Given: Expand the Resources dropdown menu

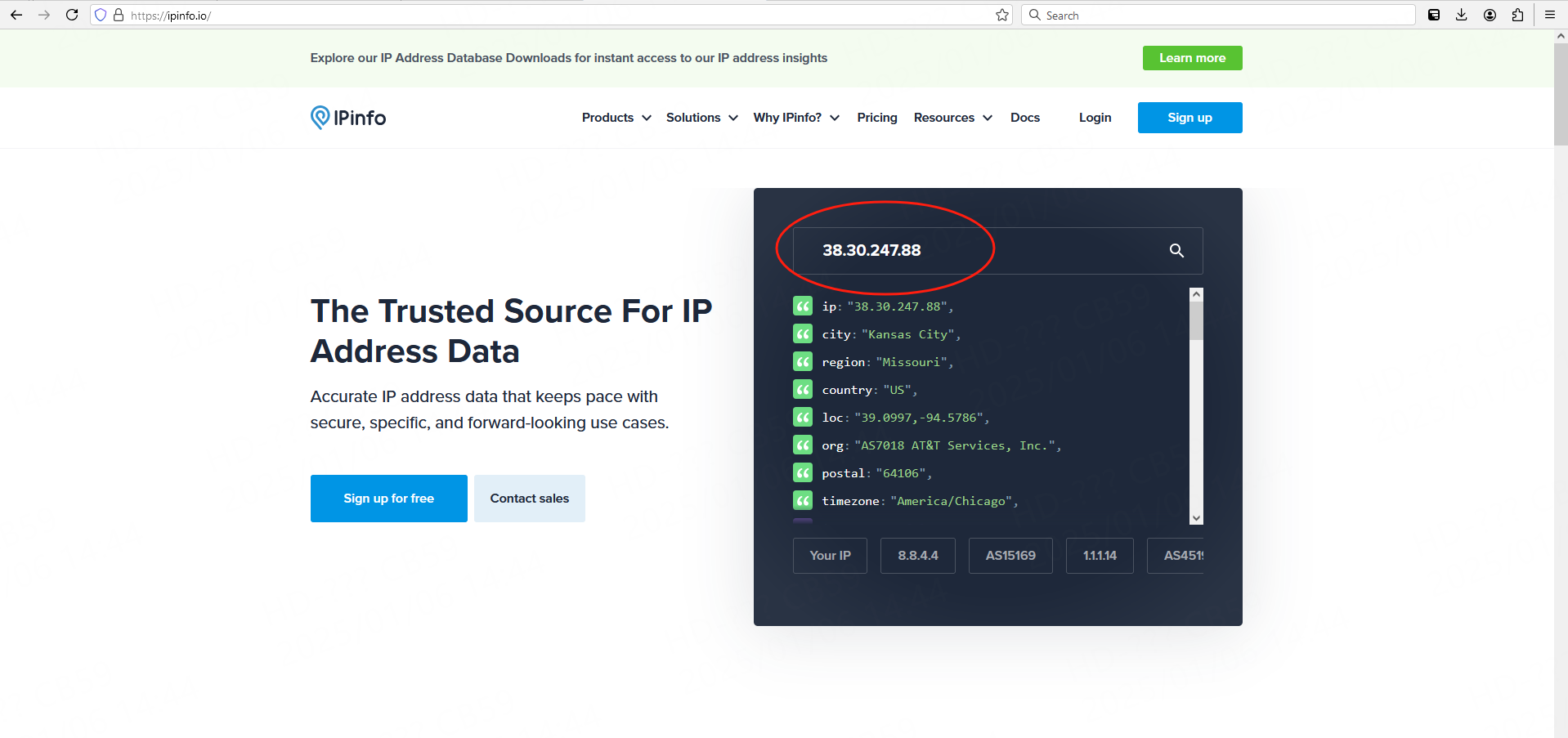Looking at the screenshot, I should pos(952,118).
